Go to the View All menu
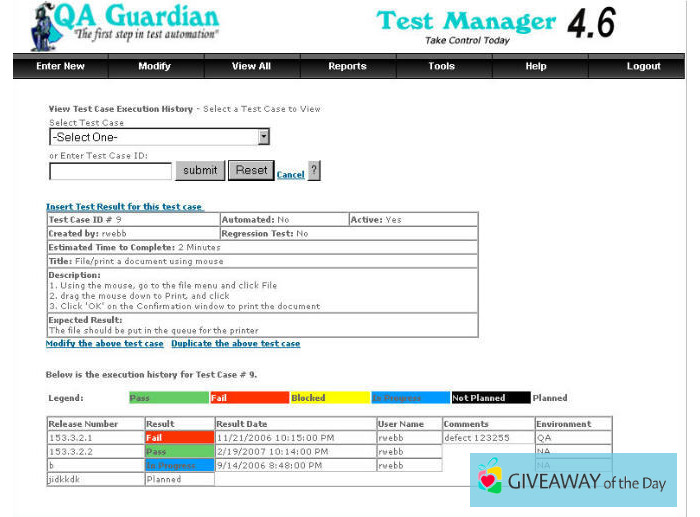Screen dimensions: 700x517 251,66
